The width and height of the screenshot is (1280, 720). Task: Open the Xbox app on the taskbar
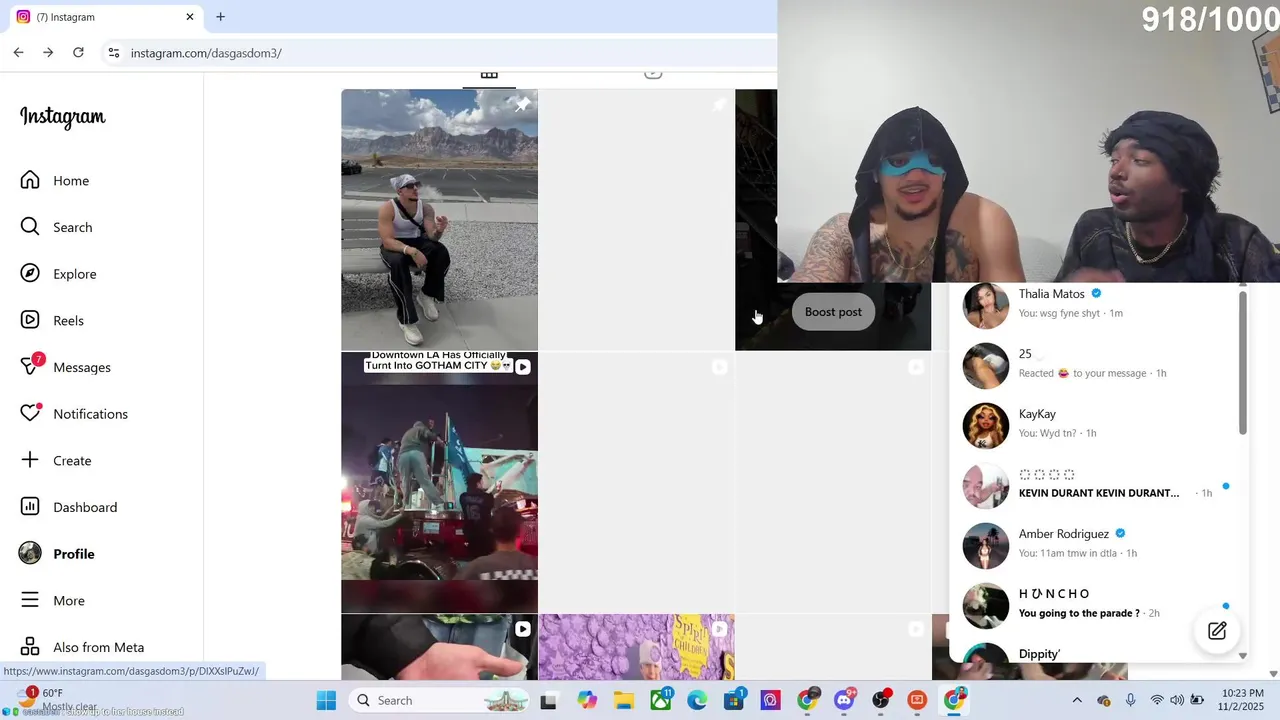click(661, 700)
